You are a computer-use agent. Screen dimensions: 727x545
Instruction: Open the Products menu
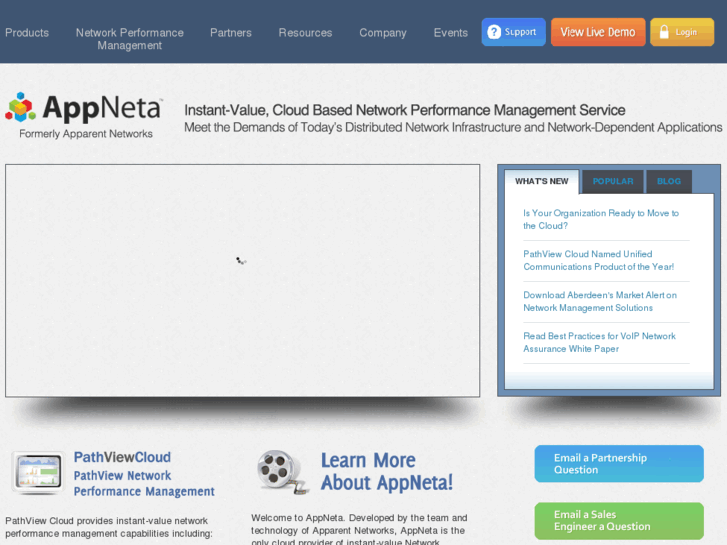tap(27, 33)
